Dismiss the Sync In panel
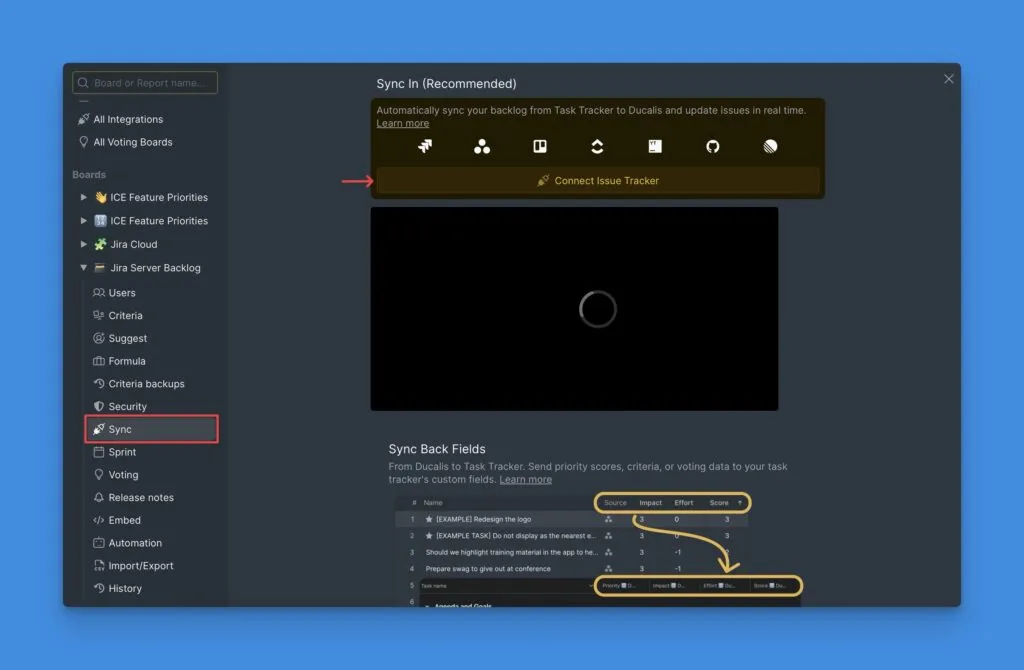1024x670 pixels. (x=948, y=78)
